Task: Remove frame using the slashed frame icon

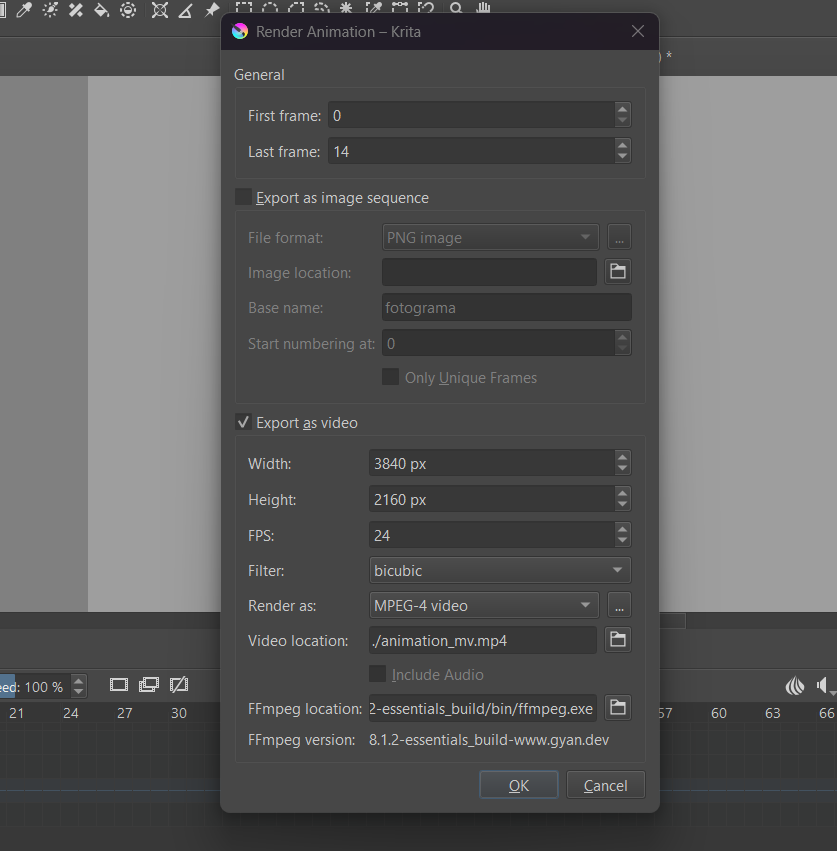Action: pyautogui.click(x=179, y=685)
